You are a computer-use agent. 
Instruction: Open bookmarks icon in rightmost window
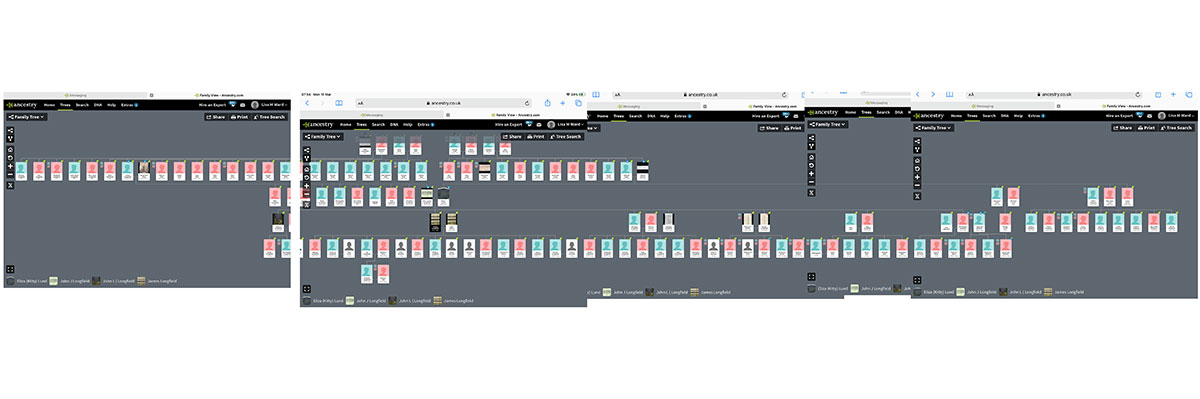pos(949,94)
